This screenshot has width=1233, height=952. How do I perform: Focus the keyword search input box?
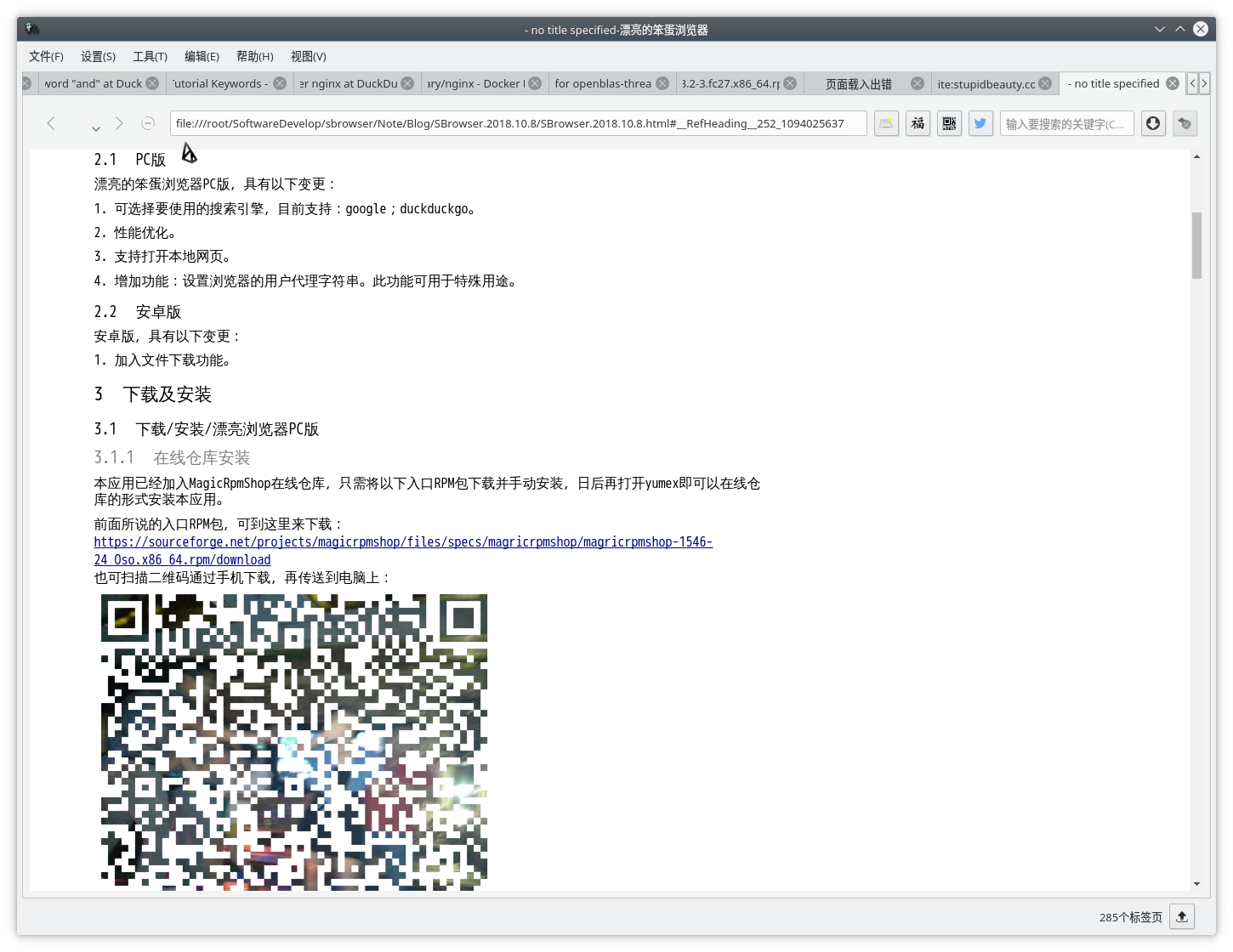coord(1067,123)
